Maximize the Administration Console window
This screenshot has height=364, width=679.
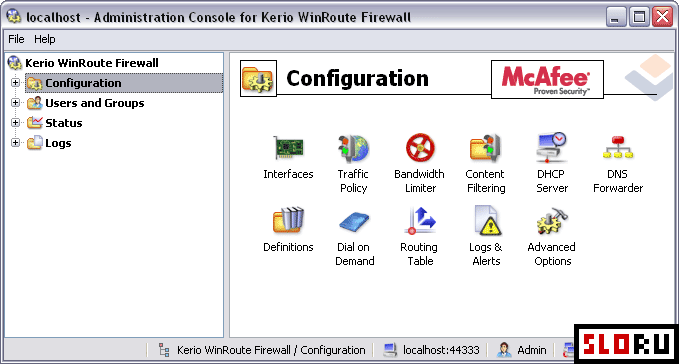pyautogui.click(x=639, y=17)
